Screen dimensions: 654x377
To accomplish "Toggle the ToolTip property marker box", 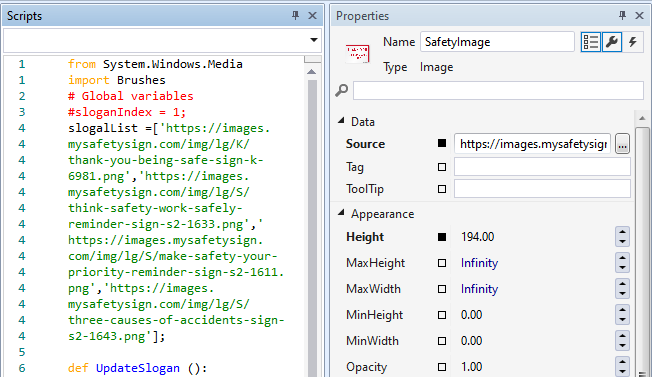I will [x=442, y=189].
